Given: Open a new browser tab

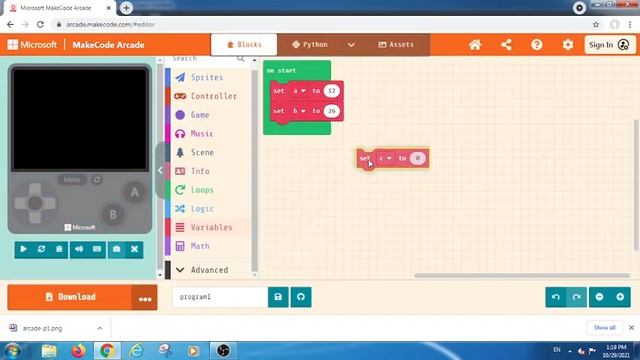Looking at the screenshot, I should 126,8.
